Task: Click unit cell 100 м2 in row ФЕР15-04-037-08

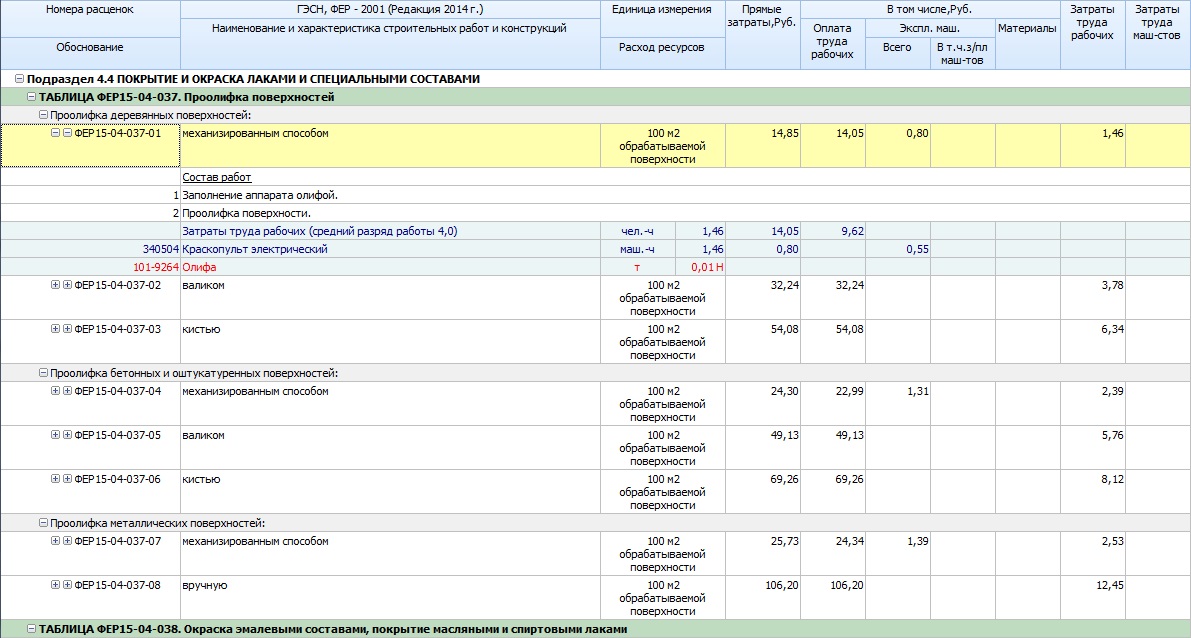Action: coord(662,597)
